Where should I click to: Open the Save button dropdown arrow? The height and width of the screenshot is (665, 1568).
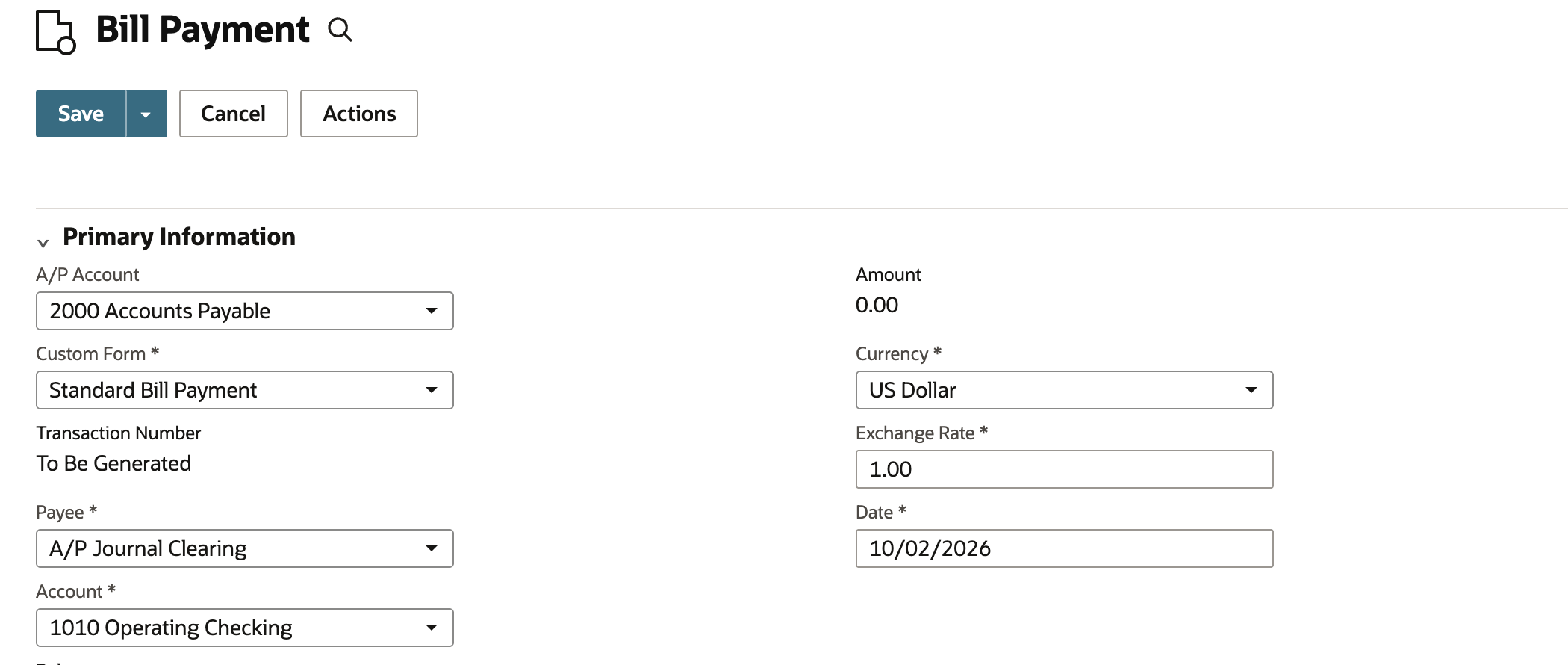pyautogui.click(x=146, y=114)
